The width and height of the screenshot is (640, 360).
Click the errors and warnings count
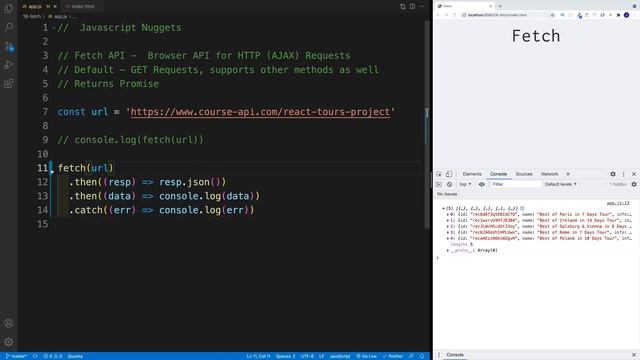[53, 356]
